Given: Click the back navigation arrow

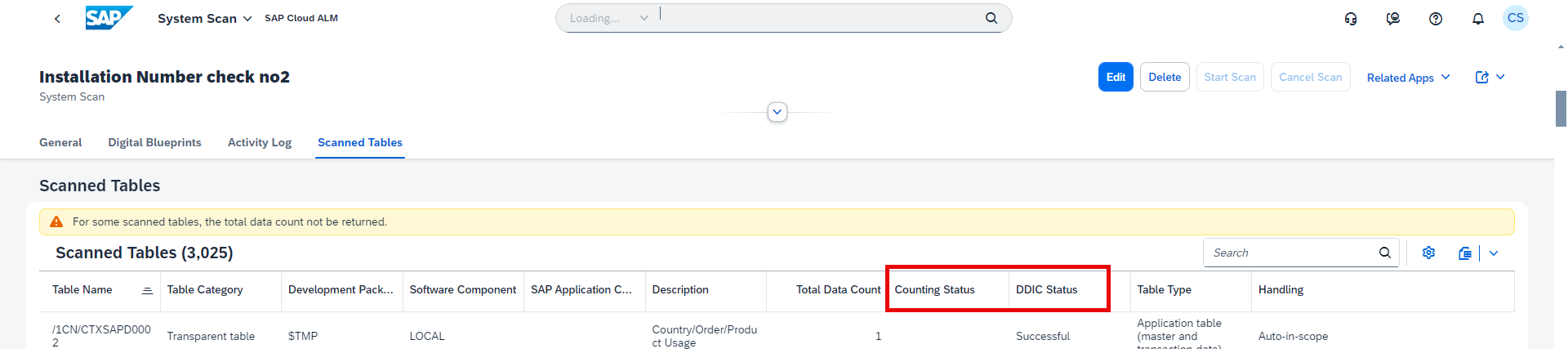Looking at the screenshot, I should (x=57, y=19).
